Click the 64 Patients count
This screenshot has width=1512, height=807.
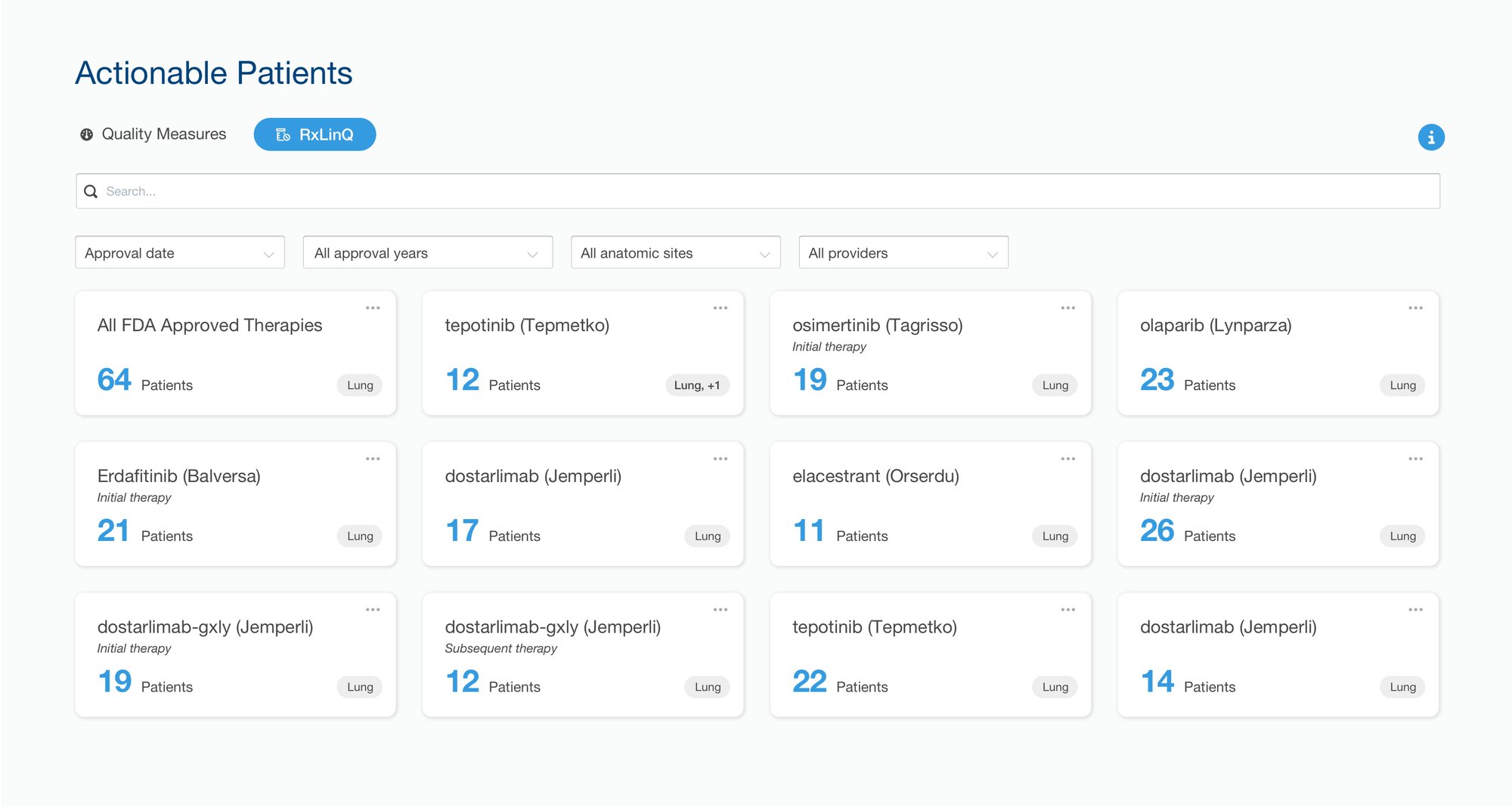(x=145, y=380)
